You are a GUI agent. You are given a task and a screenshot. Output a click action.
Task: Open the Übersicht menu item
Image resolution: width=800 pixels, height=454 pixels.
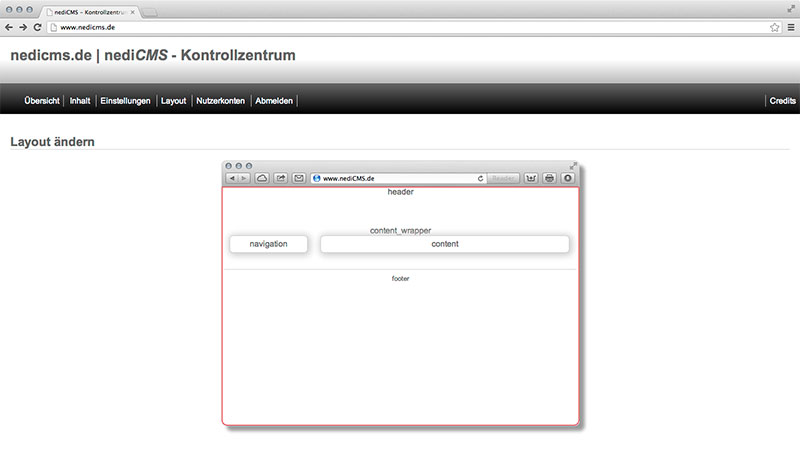pyautogui.click(x=42, y=101)
